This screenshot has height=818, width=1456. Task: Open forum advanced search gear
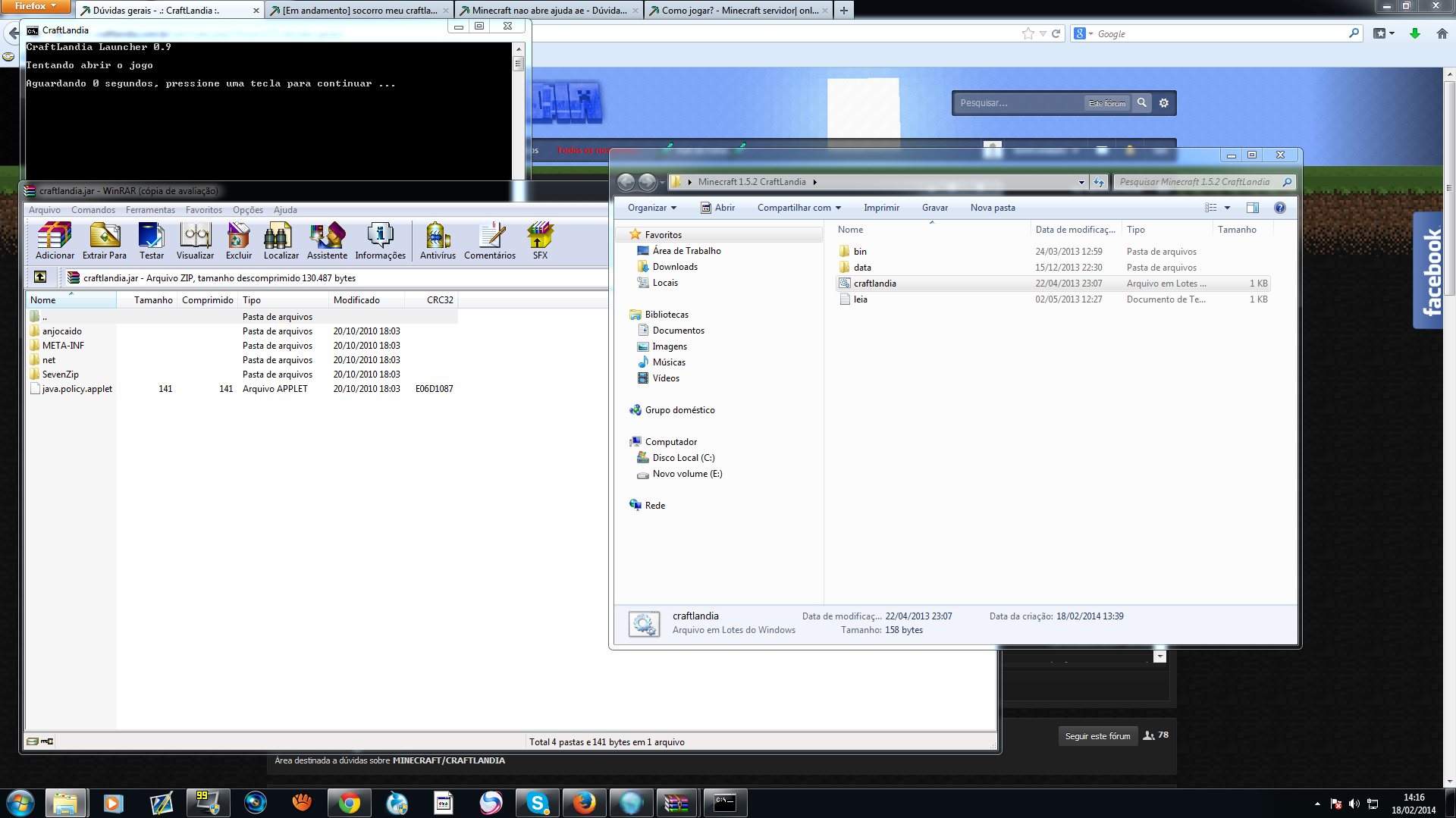point(1164,102)
